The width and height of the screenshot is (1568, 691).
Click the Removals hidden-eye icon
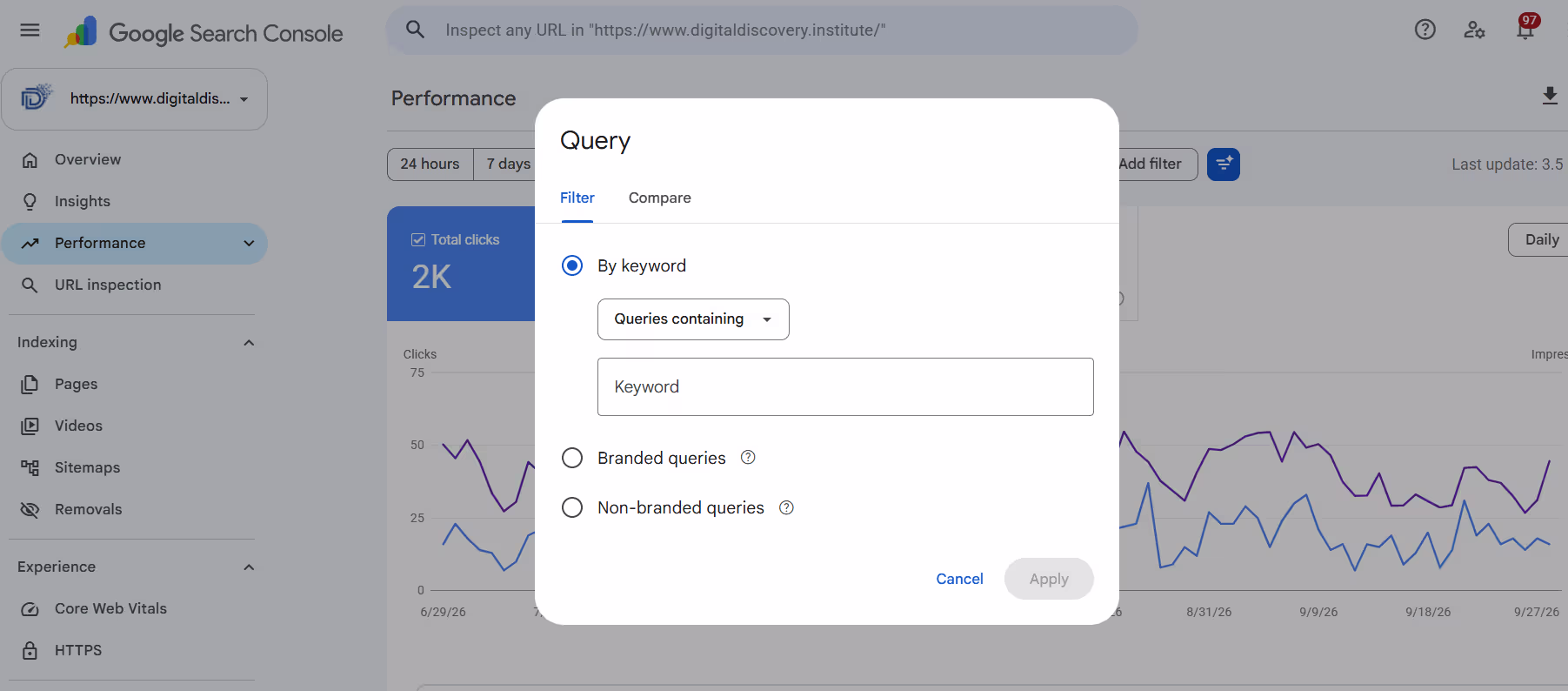30,509
